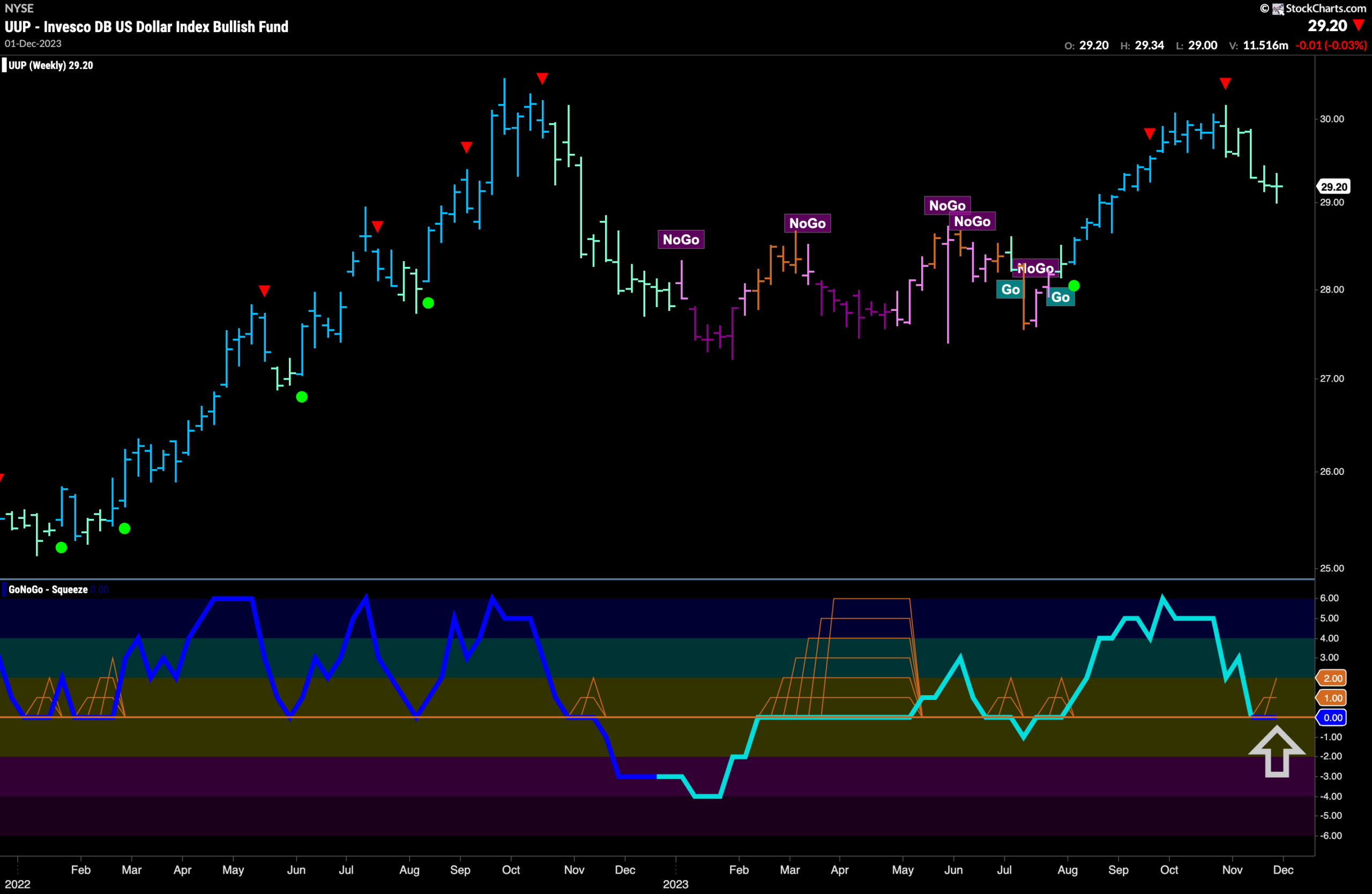Click the green dot near August 2023
Image resolution: width=1372 pixels, height=894 pixels.
(1074, 285)
